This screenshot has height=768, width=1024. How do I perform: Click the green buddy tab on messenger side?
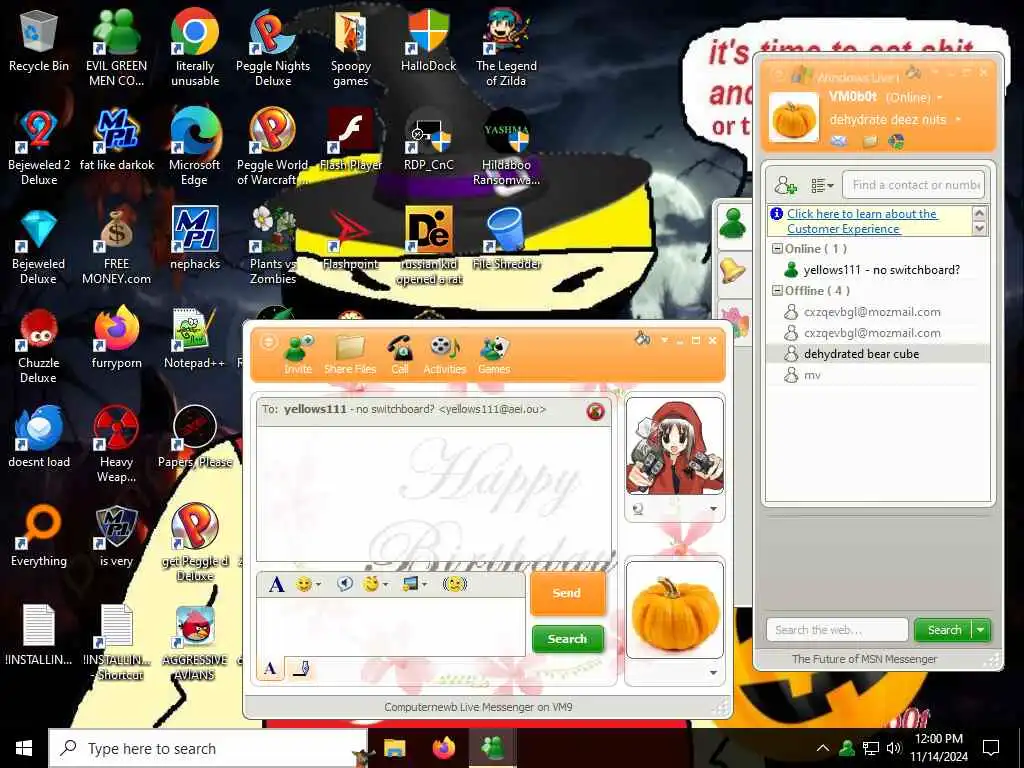733,224
